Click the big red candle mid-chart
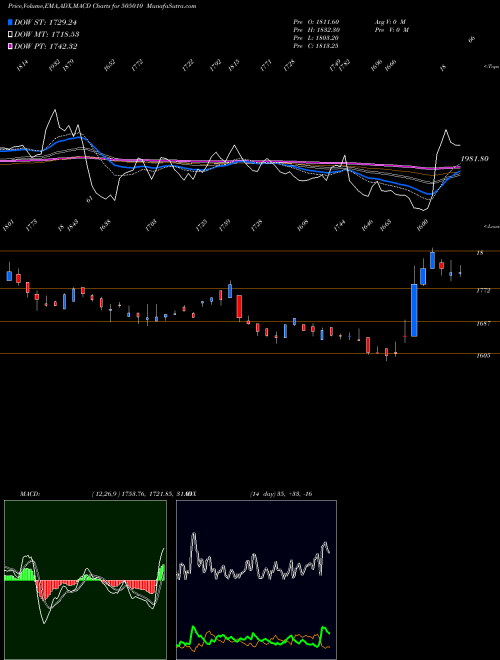This screenshot has height=660, width=500. tap(239, 306)
